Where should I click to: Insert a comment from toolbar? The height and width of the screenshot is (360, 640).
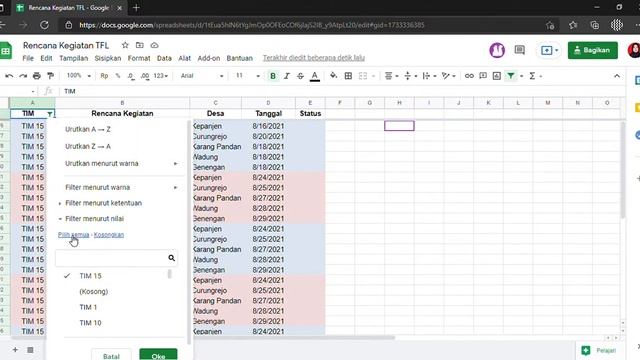[x=483, y=76]
